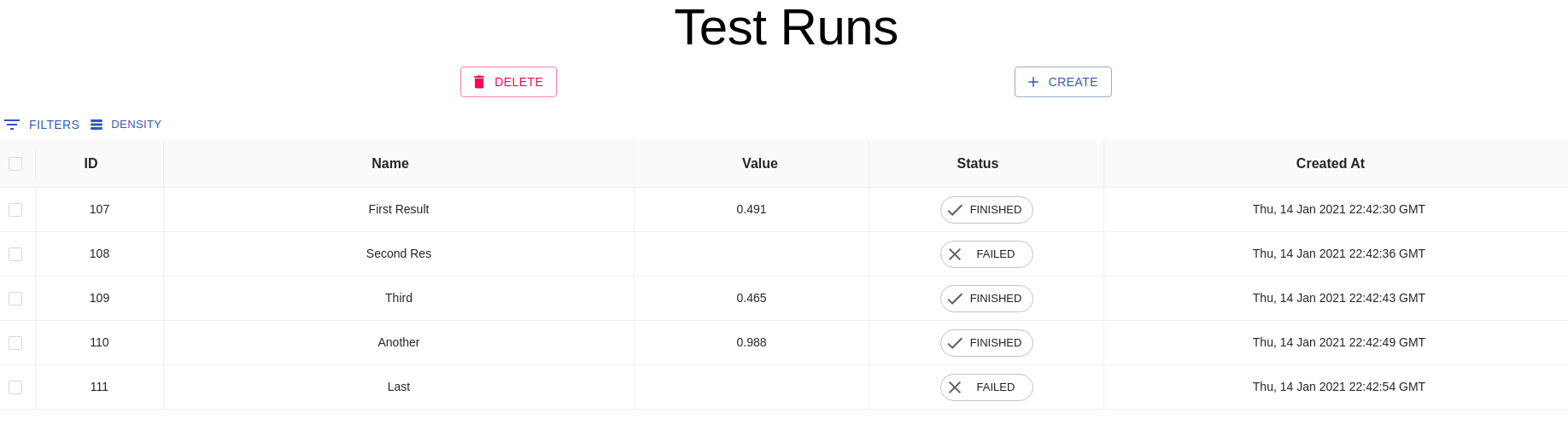Viewport: 1568px width, 448px height.
Task: Click the Value column header
Action: coord(759,164)
